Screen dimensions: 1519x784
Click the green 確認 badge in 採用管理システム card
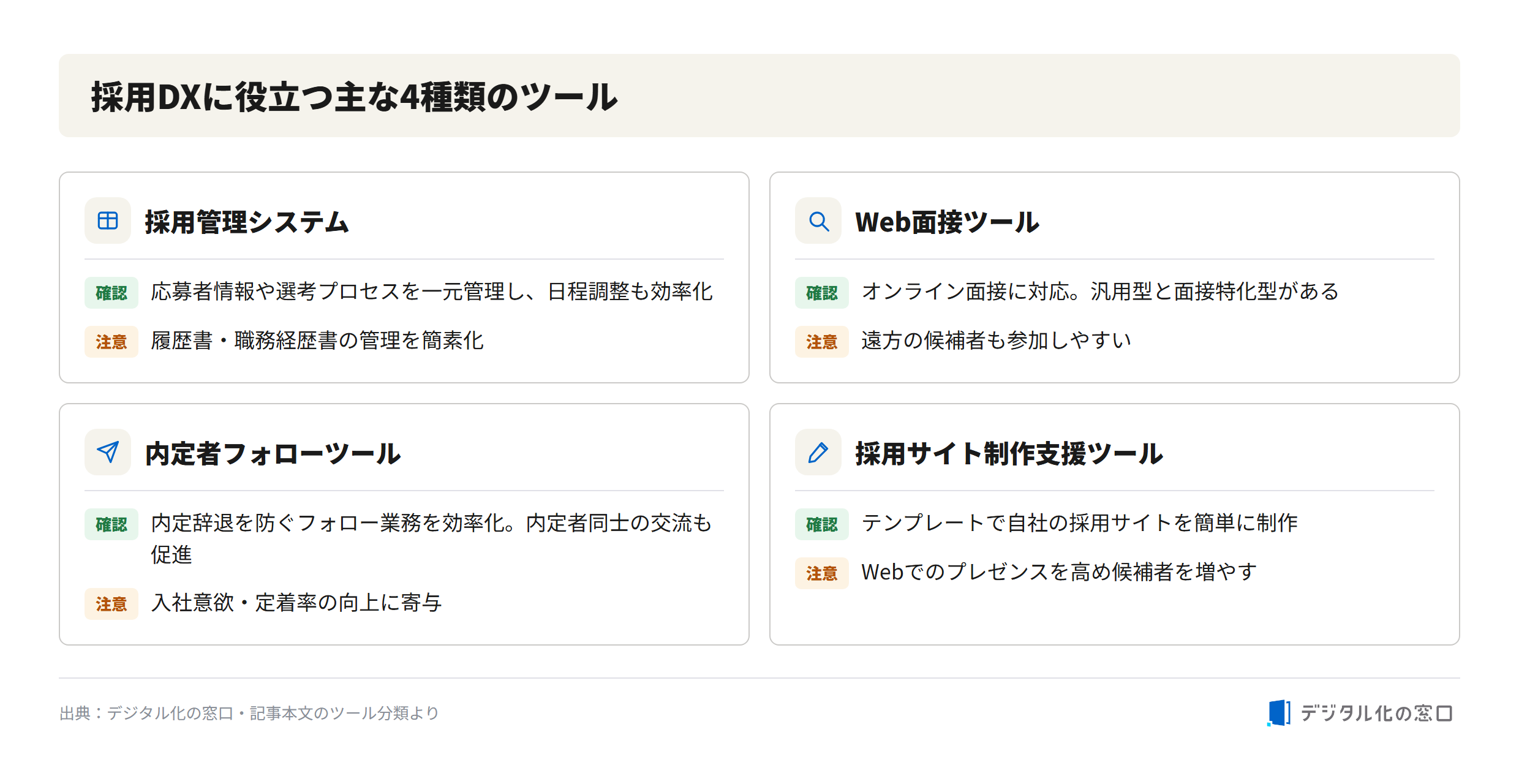[x=111, y=293]
